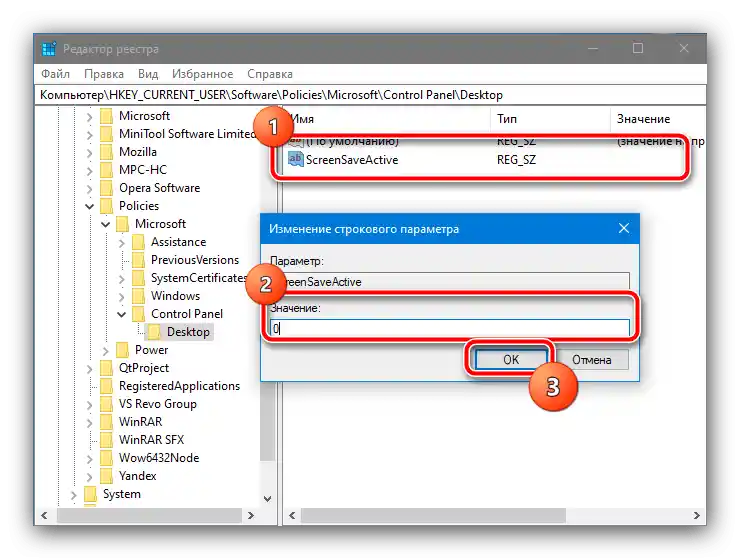Expand the System key
The image size is (740, 559).
point(74,495)
